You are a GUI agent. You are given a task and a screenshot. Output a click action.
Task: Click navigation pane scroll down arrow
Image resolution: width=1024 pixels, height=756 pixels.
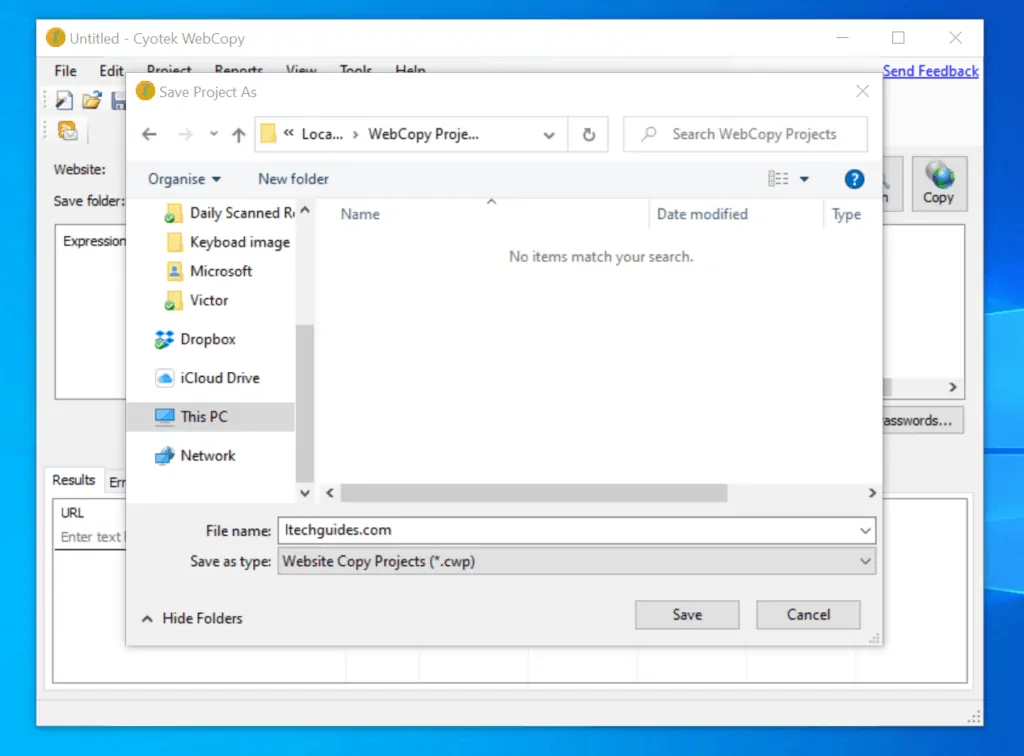click(x=304, y=493)
